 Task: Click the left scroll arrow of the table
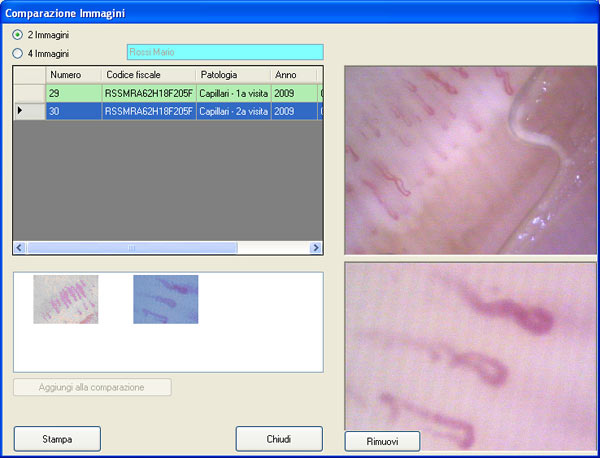click(x=20, y=248)
